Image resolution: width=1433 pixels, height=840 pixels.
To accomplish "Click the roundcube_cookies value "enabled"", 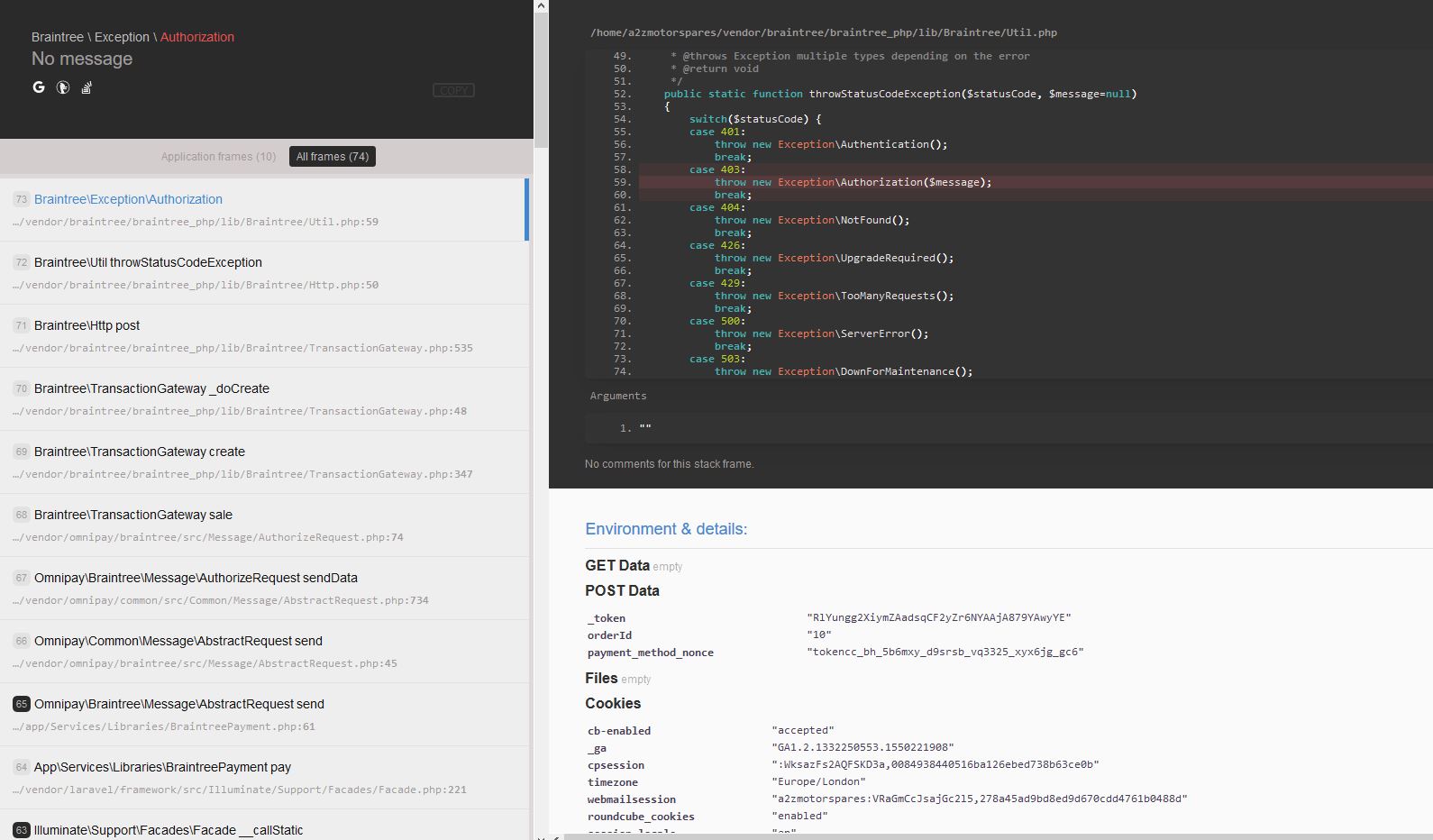I will pyautogui.click(x=799, y=816).
